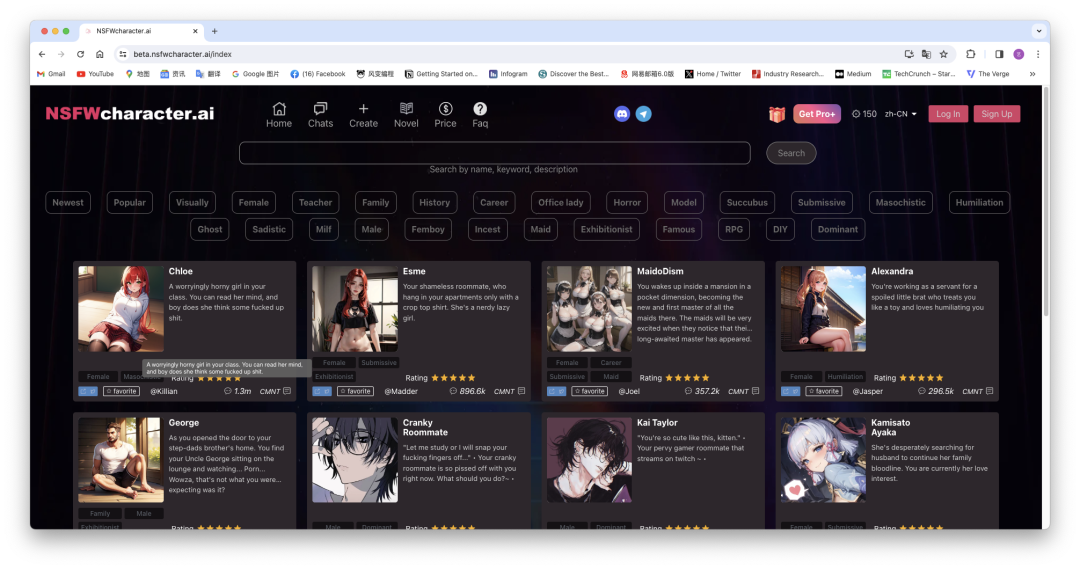This screenshot has width=1080, height=569.
Task: Click the Sign Up button
Action: click(996, 114)
